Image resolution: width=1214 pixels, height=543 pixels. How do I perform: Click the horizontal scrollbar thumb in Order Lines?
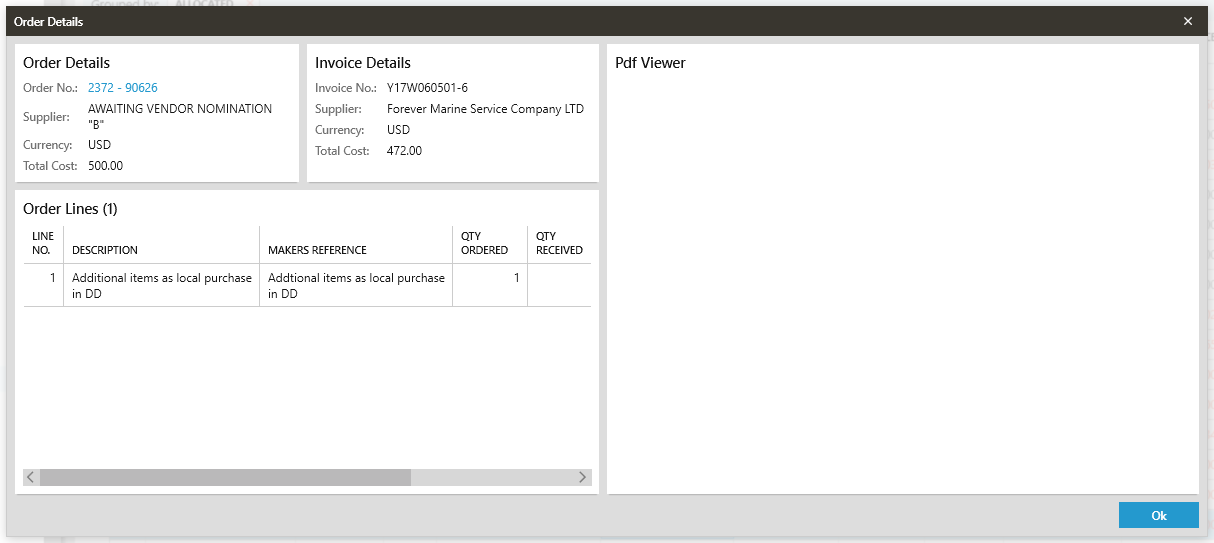(x=225, y=478)
